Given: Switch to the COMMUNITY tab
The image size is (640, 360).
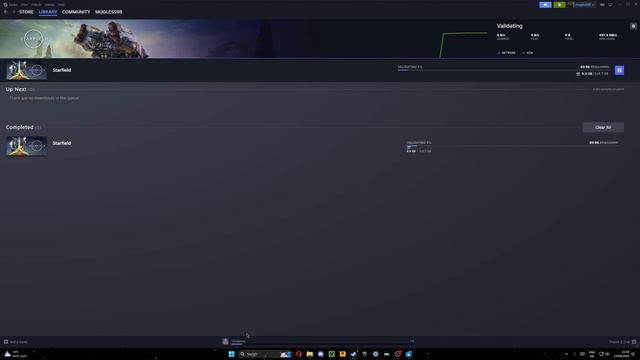Looking at the screenshot, I should point(76,12).
